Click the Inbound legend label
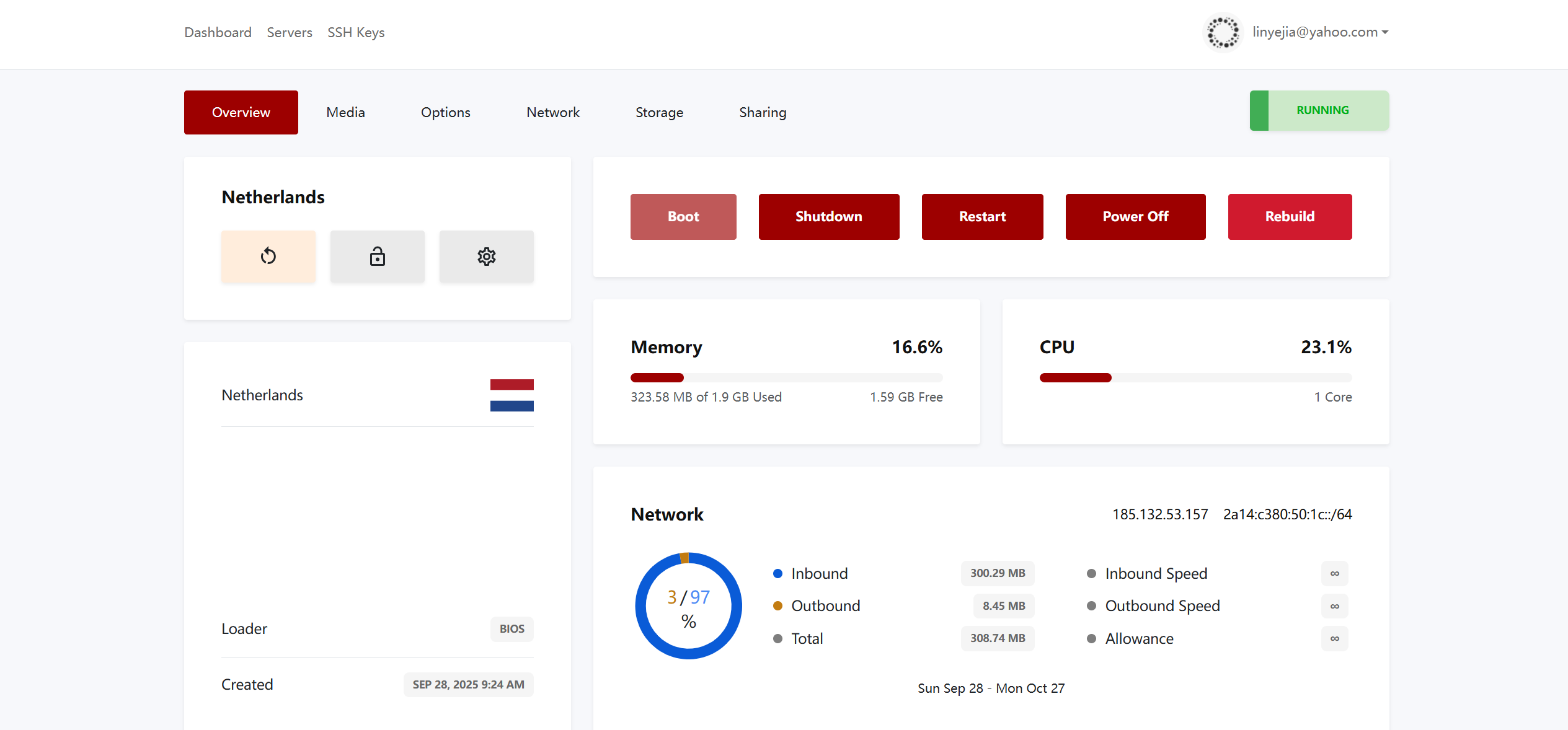Viewport: 1568px width, 730px height. pos(820,574)
